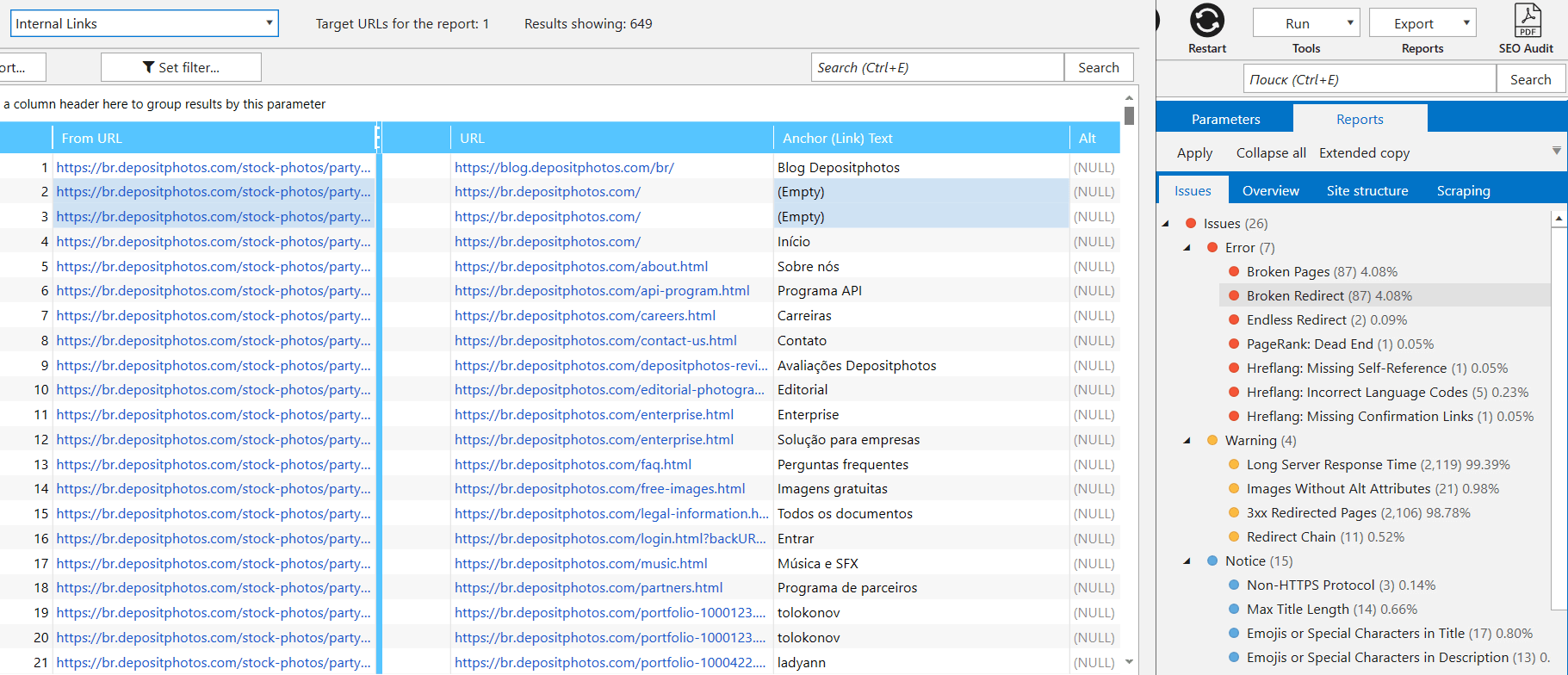Select Non-HTTPS Protocol notice
This screenshot has width=1568, height=675.
pos(1341,585)
